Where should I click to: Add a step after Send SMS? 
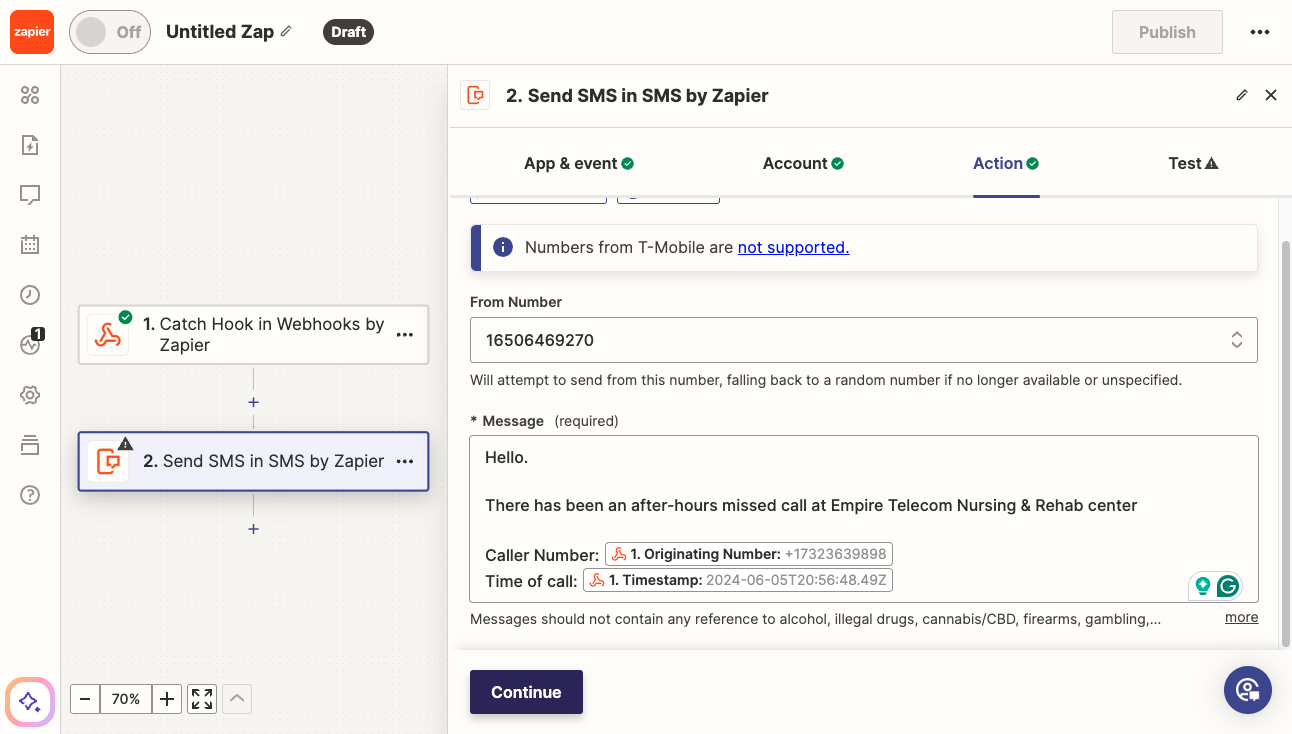tap(254, 528)
